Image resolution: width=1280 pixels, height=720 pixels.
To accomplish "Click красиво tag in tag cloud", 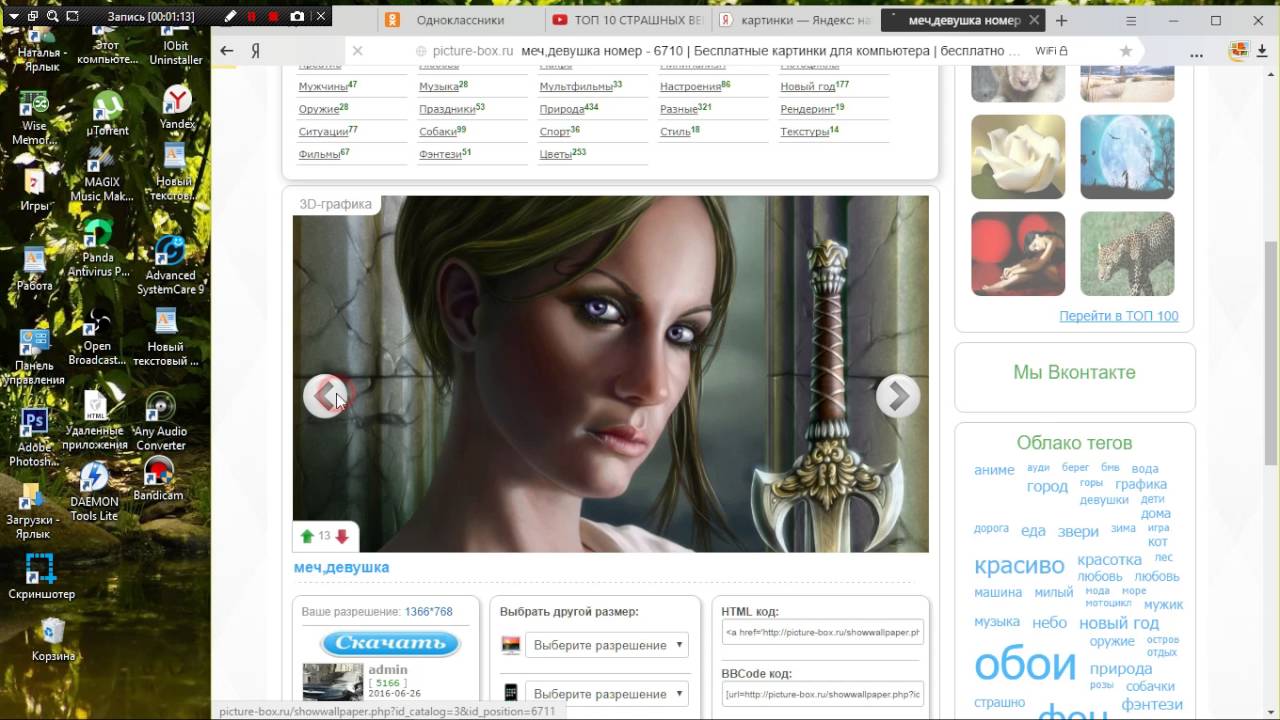I will [x=1019, y=565].
